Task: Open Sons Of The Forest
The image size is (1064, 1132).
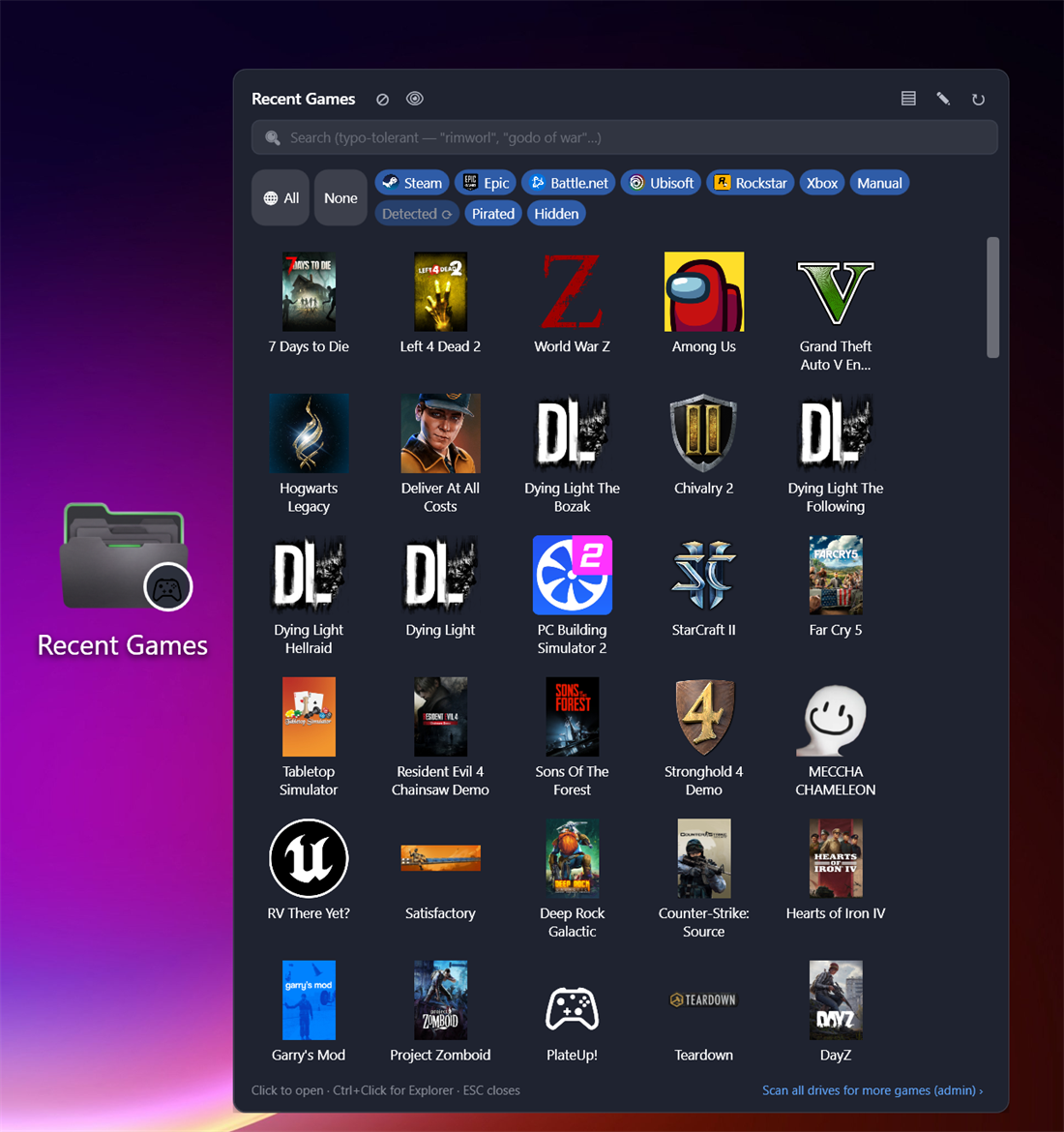Action: (572, 717)
